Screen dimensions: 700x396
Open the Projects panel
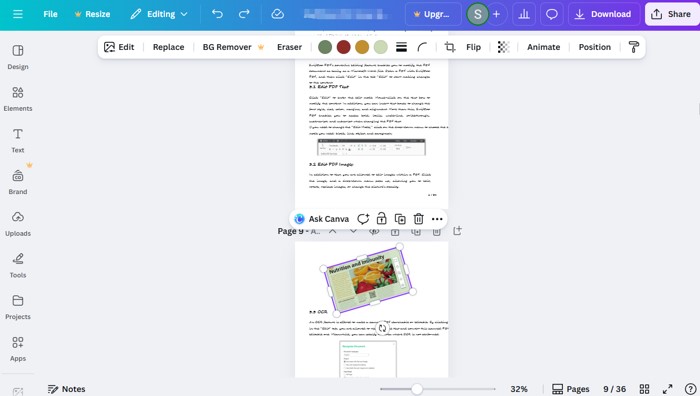[18, 307]
